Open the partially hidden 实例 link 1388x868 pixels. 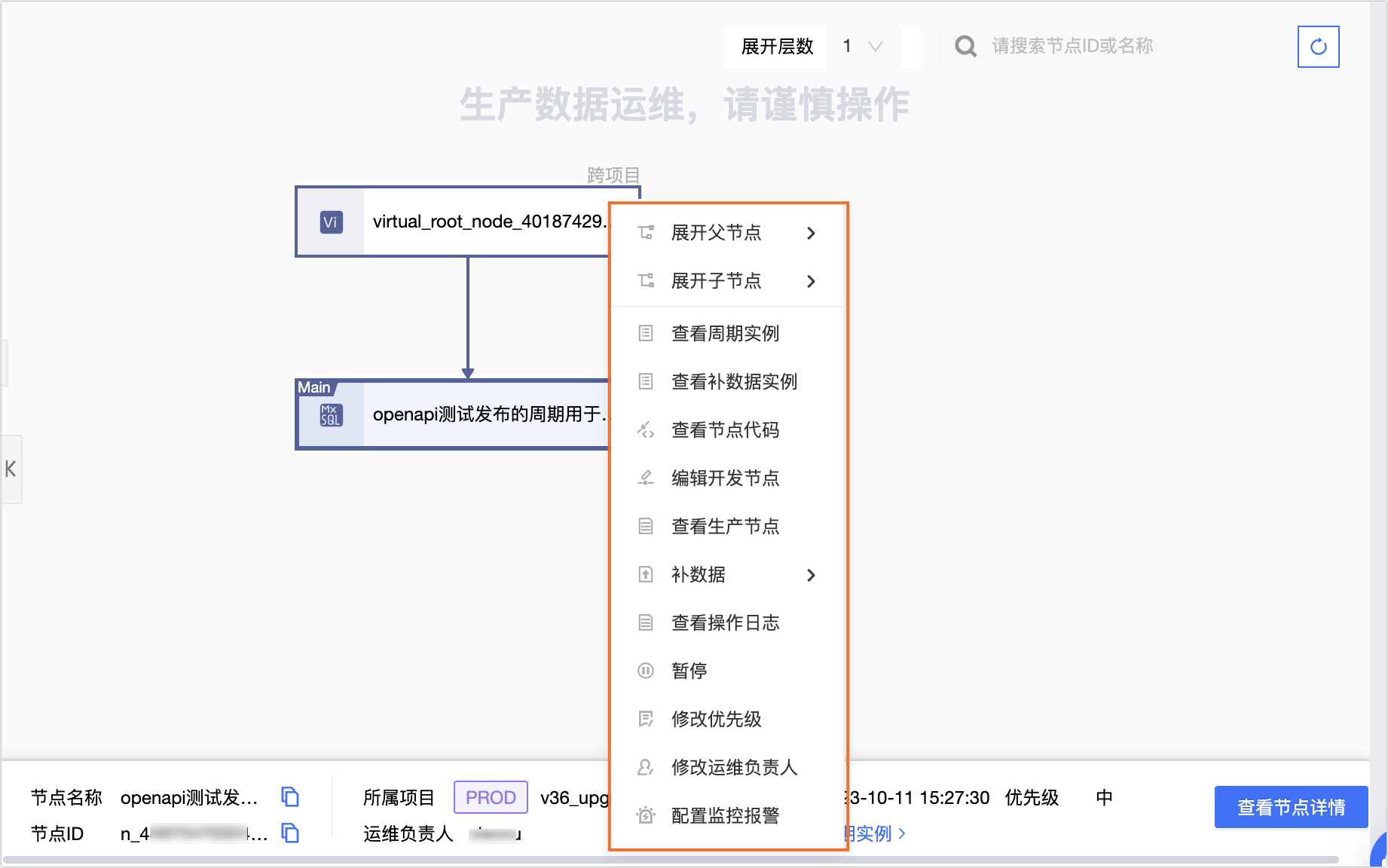876,833
